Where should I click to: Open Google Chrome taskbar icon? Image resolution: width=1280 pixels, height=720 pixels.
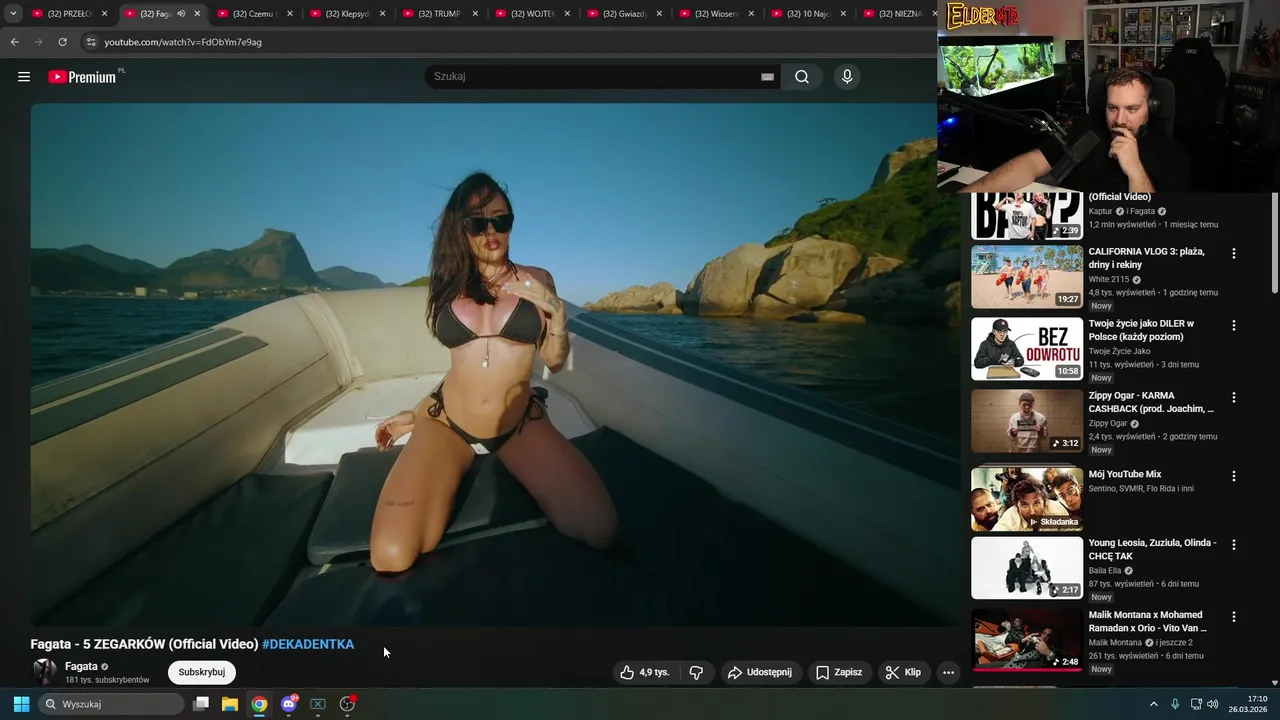pos(259,704)
